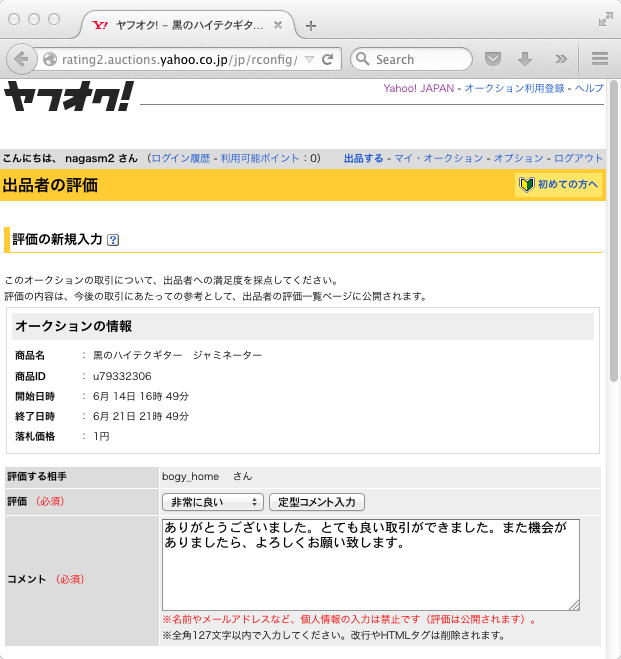Screen dimensions: 621x659
Task: Select the ヤフオク! tab
Action: click(x=187, y=25)
